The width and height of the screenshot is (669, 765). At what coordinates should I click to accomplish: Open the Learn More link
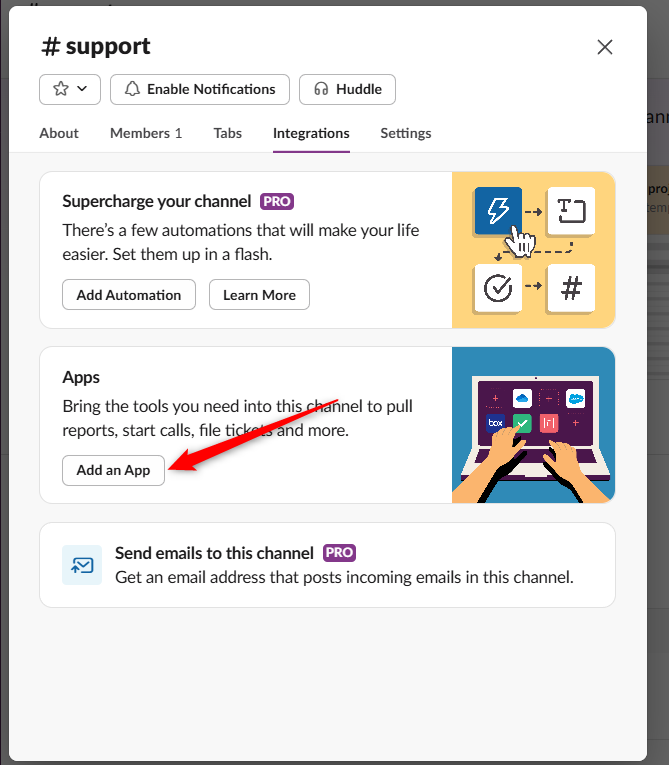[259, 295]
